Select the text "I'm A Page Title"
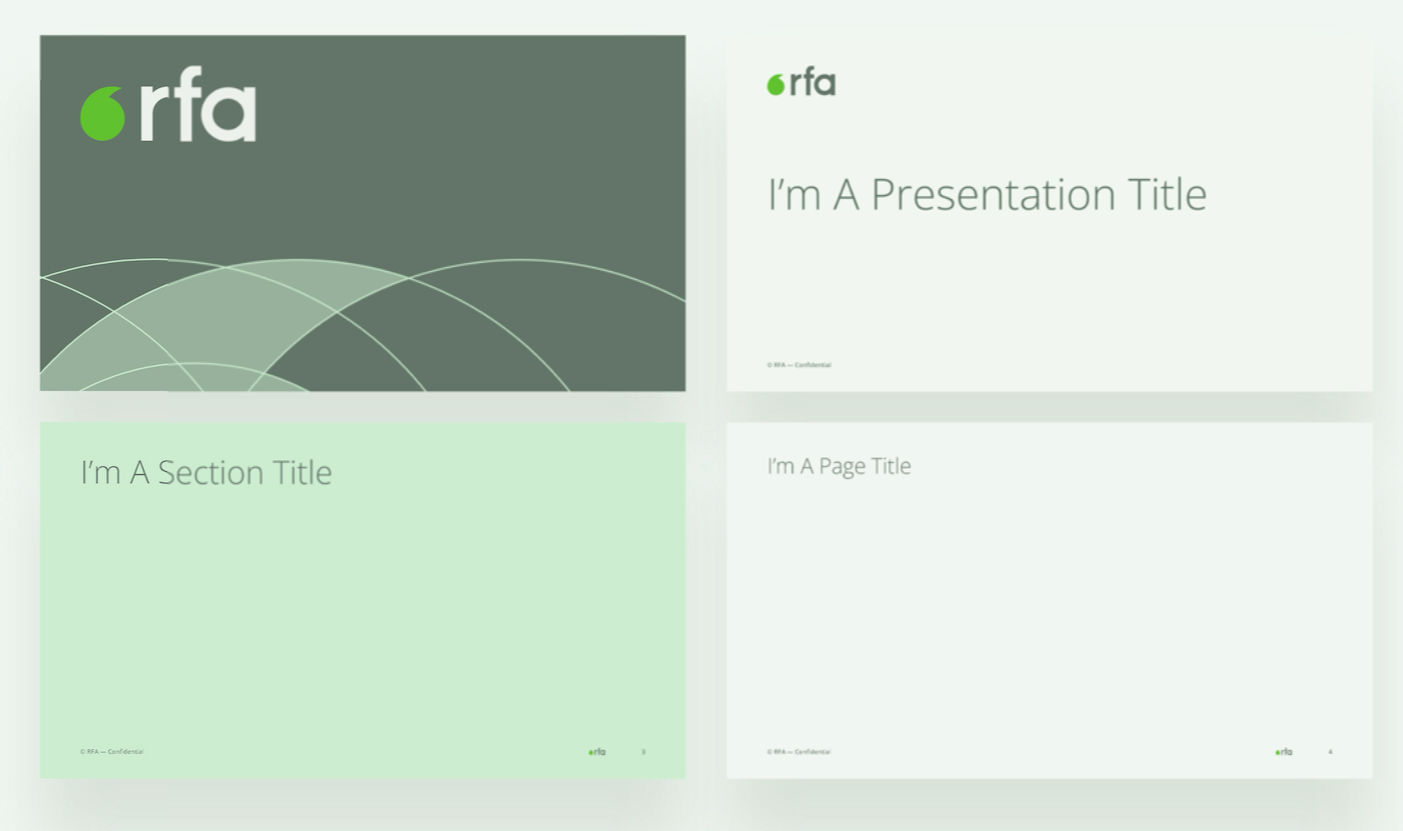 [839, 466]
